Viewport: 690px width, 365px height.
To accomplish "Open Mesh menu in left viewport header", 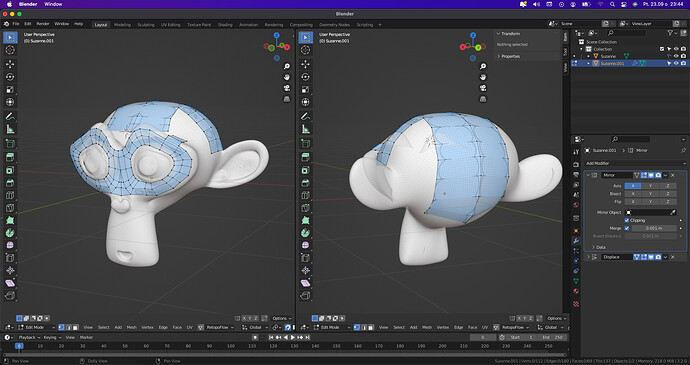I will pos(132,327).
